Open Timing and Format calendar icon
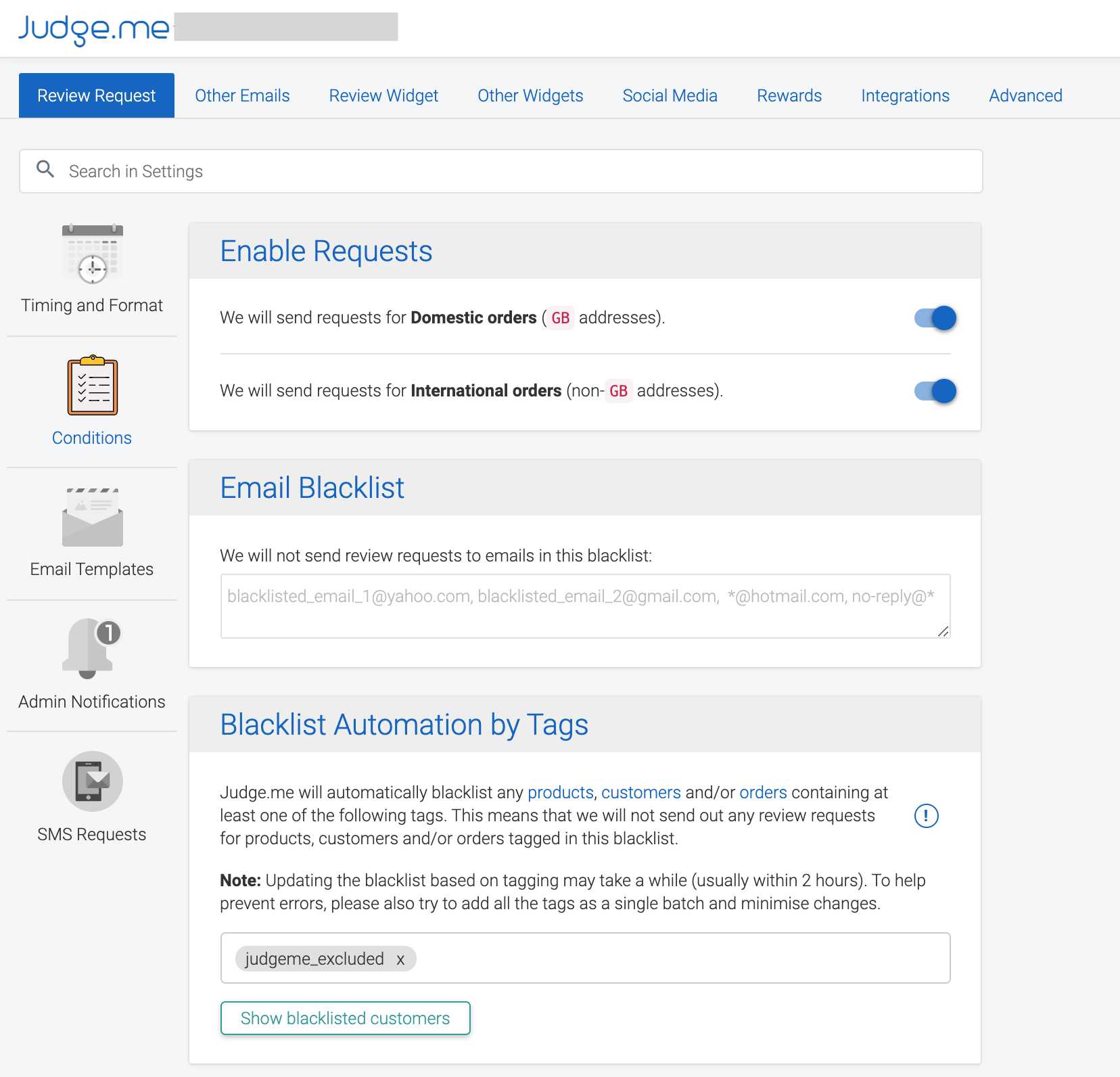 [x=93, y=254]
